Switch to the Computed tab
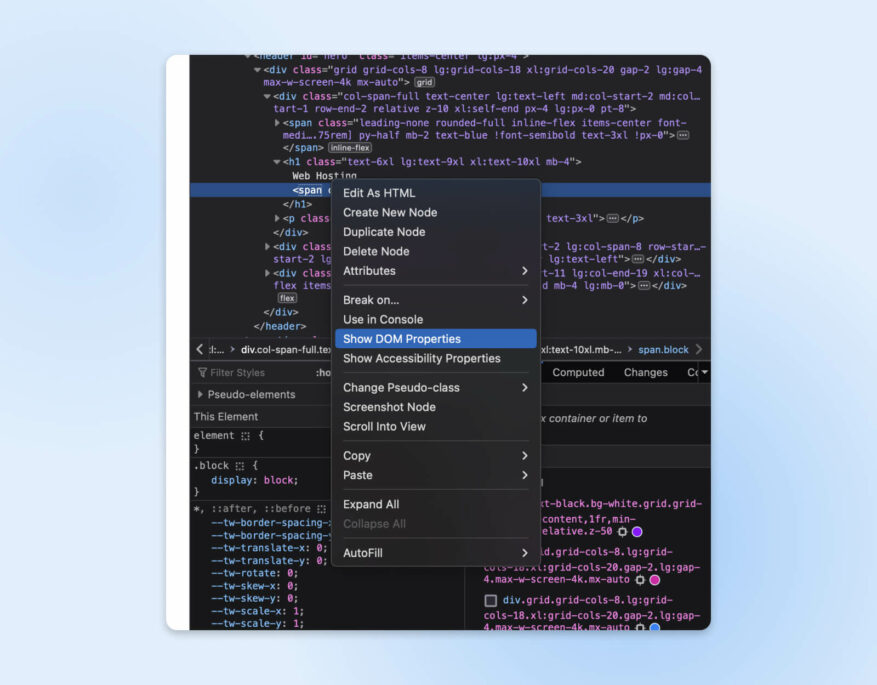Viewport: 877px width, 685px height. point(577,372)
